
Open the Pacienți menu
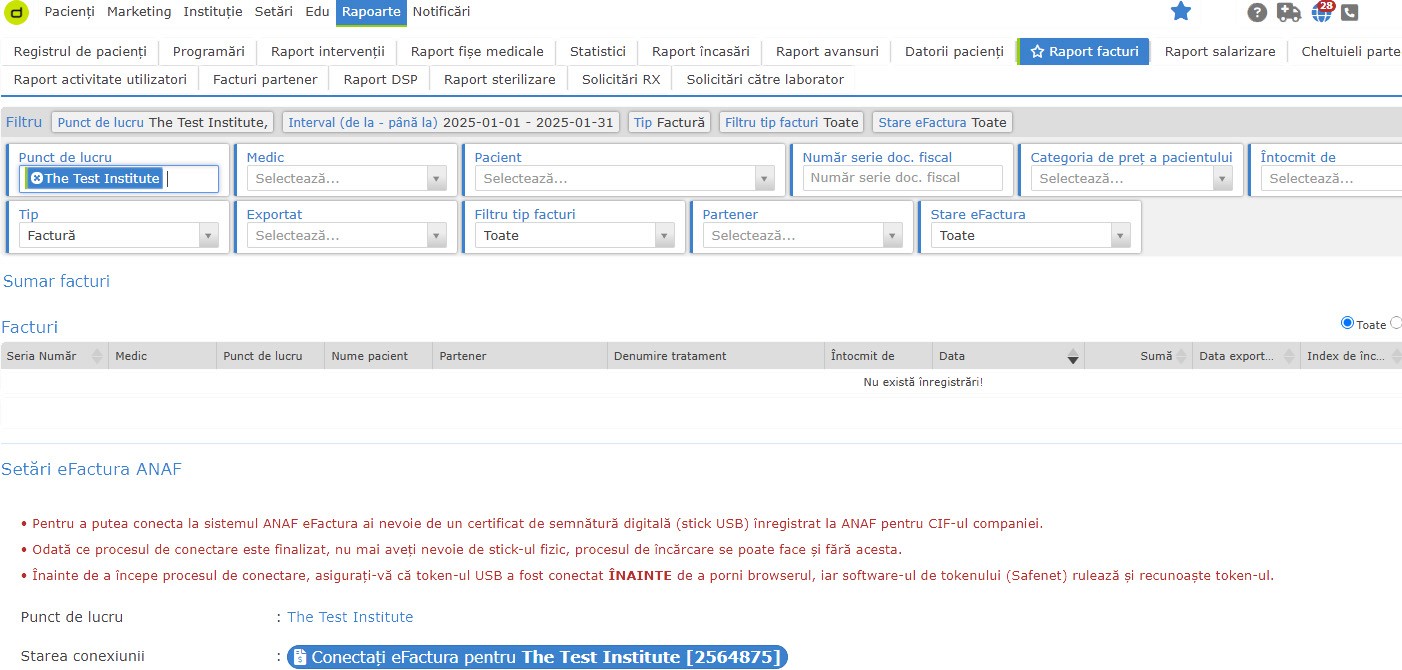(x=69, y=12)
